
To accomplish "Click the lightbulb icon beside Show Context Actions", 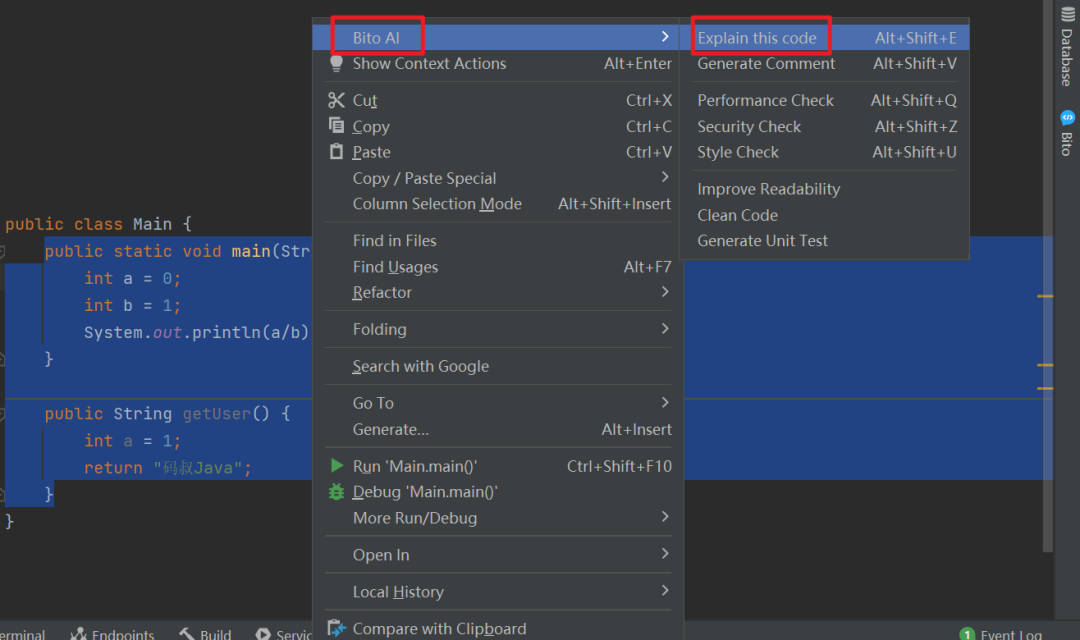I will (336, 63).
